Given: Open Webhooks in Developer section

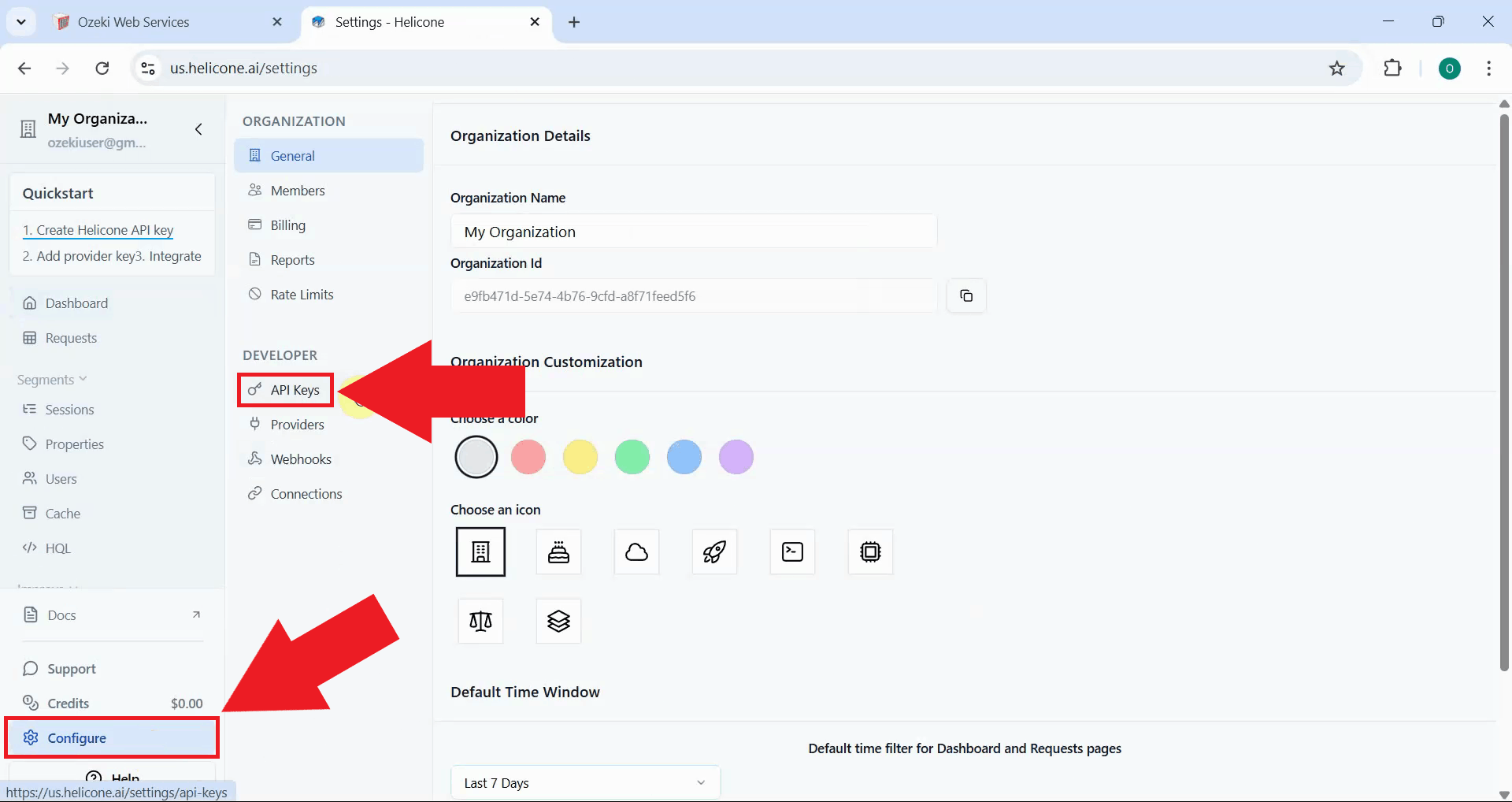Looking at the screenshot, I should point(299,459).
